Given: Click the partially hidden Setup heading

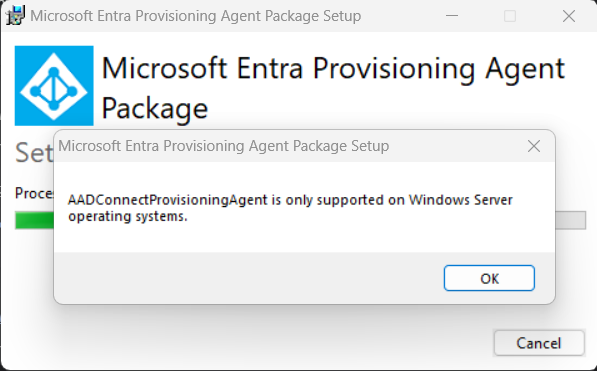Looking at the screenshot, I should click(x=34, y=153).
